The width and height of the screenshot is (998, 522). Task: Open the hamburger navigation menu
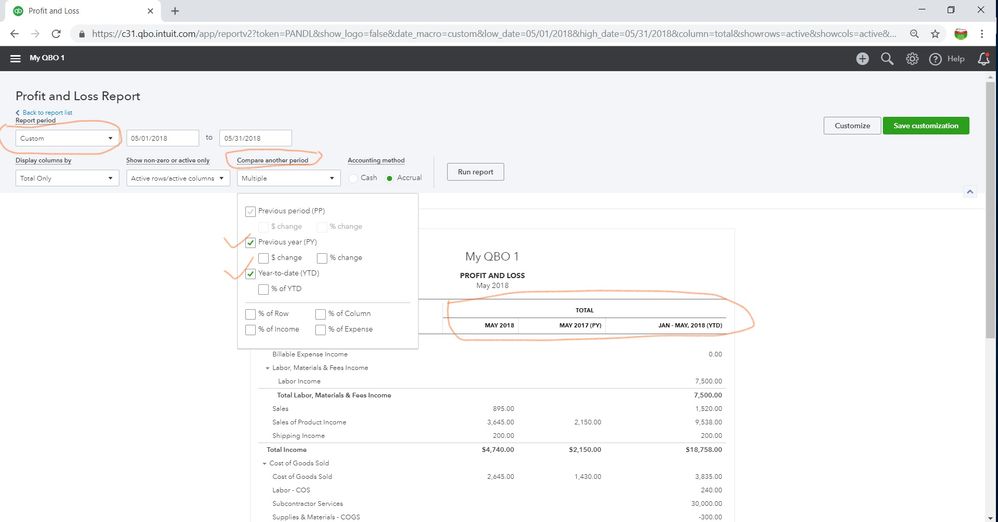[15, 59]
